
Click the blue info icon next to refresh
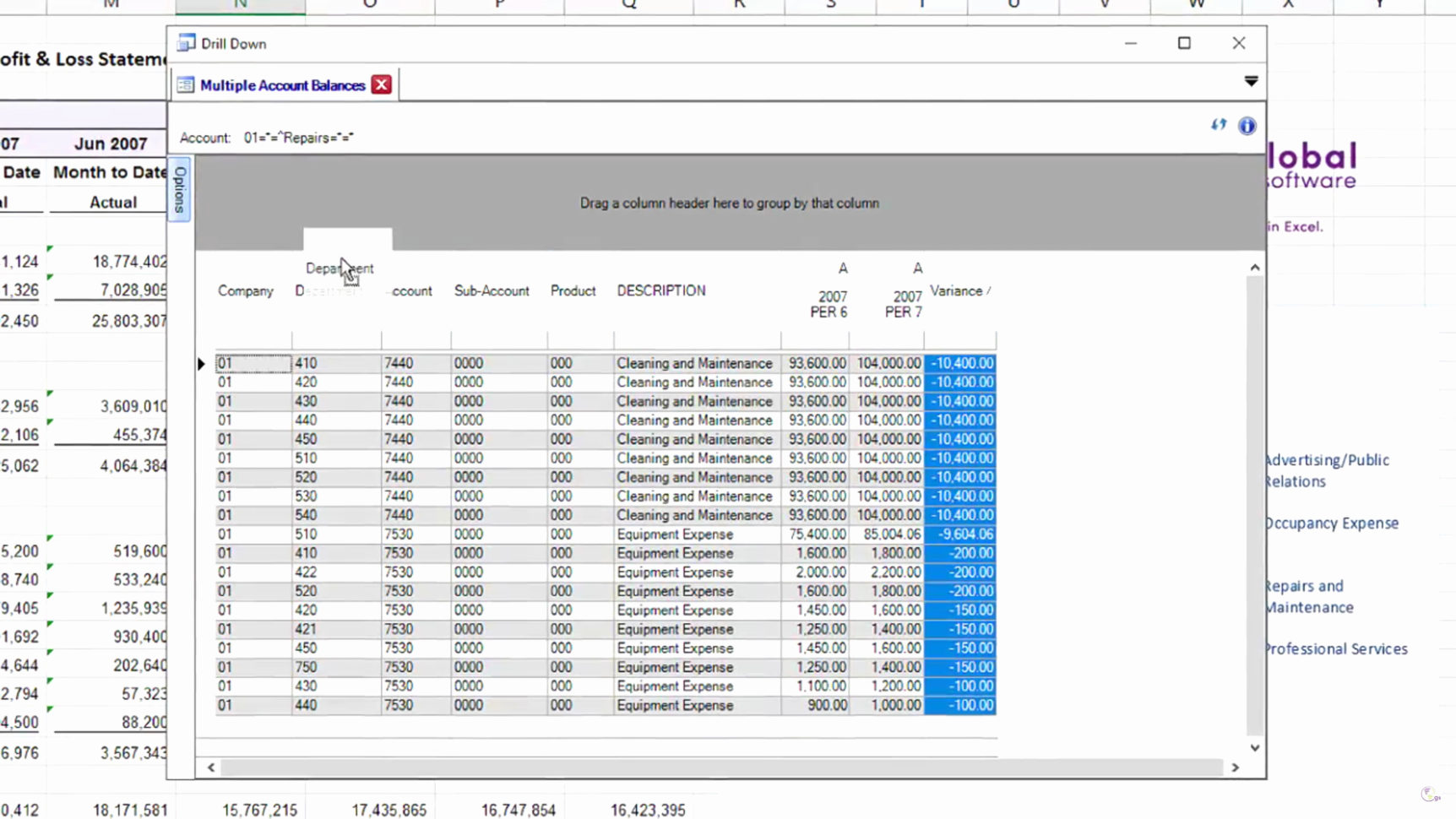point(1247,125)
